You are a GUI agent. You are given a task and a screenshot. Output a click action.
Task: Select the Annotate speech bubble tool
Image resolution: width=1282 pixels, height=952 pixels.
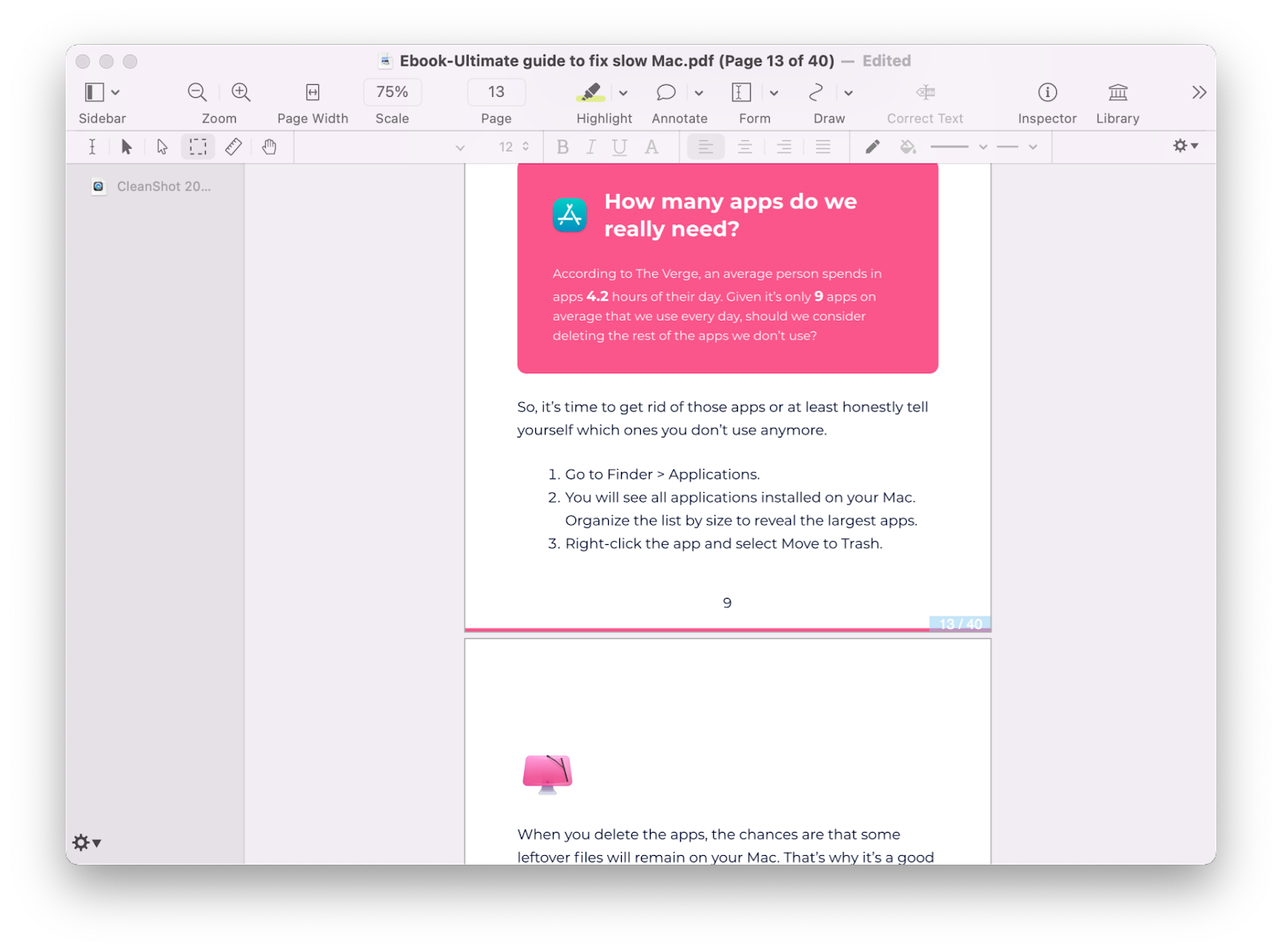click(666, 92)
